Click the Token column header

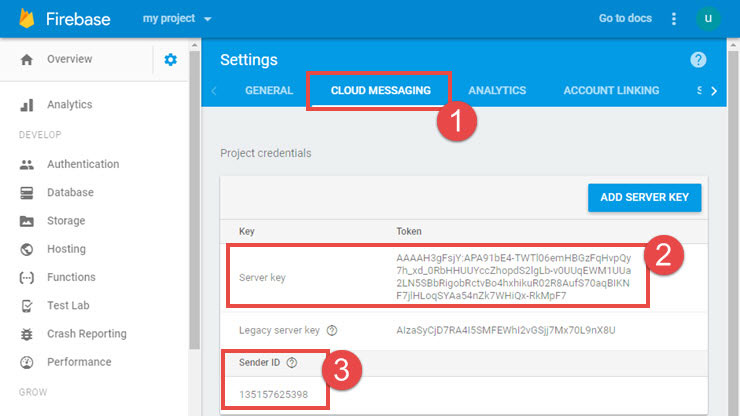pos(409,231)
